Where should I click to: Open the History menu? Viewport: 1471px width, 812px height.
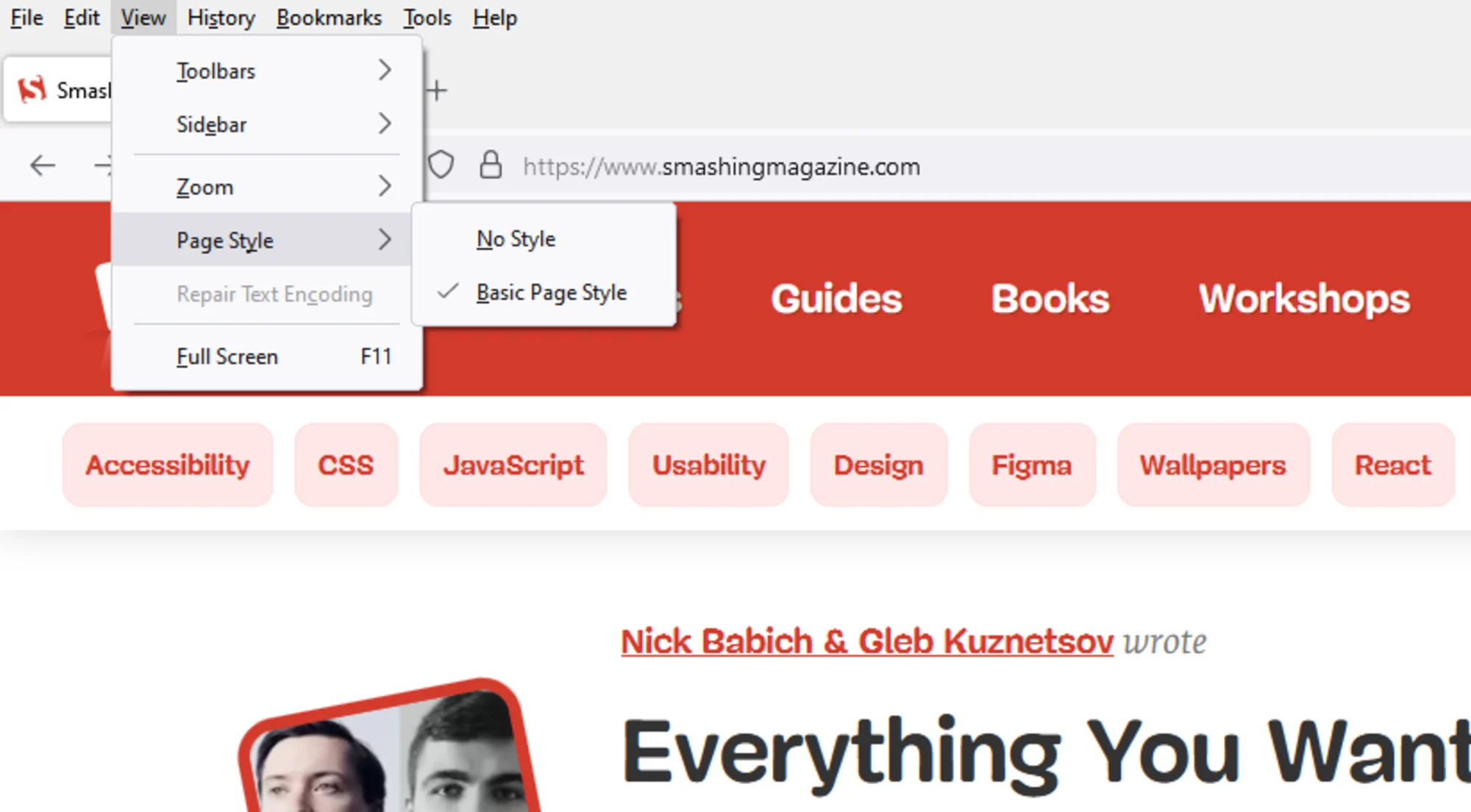[221, 18]
